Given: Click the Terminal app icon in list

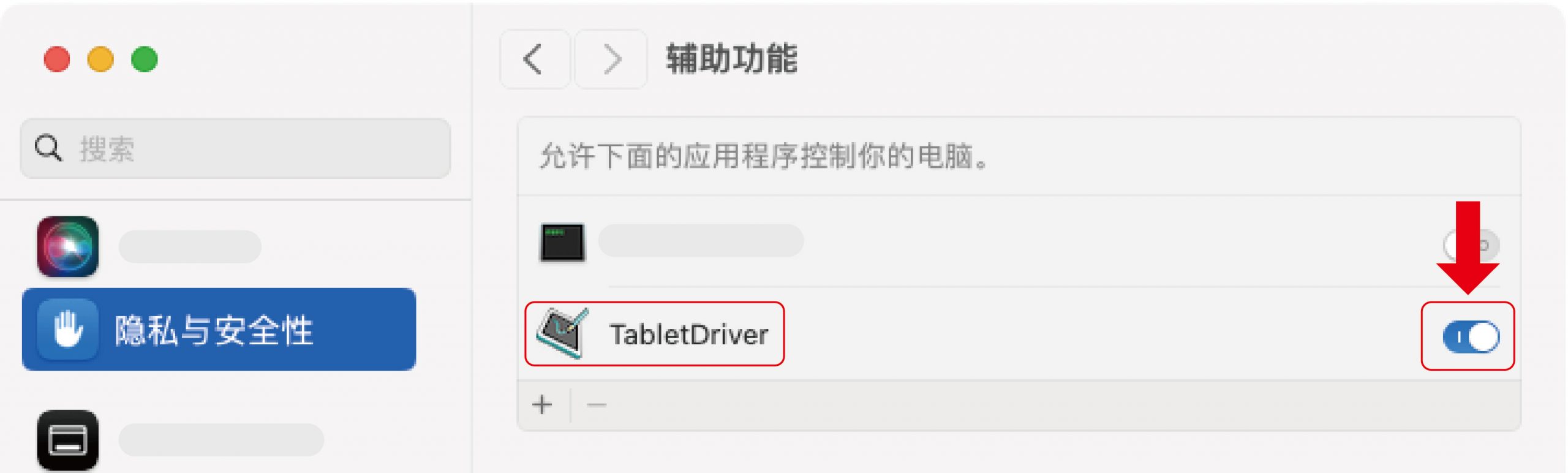Looking at the screenshot, I should point(562,243).
